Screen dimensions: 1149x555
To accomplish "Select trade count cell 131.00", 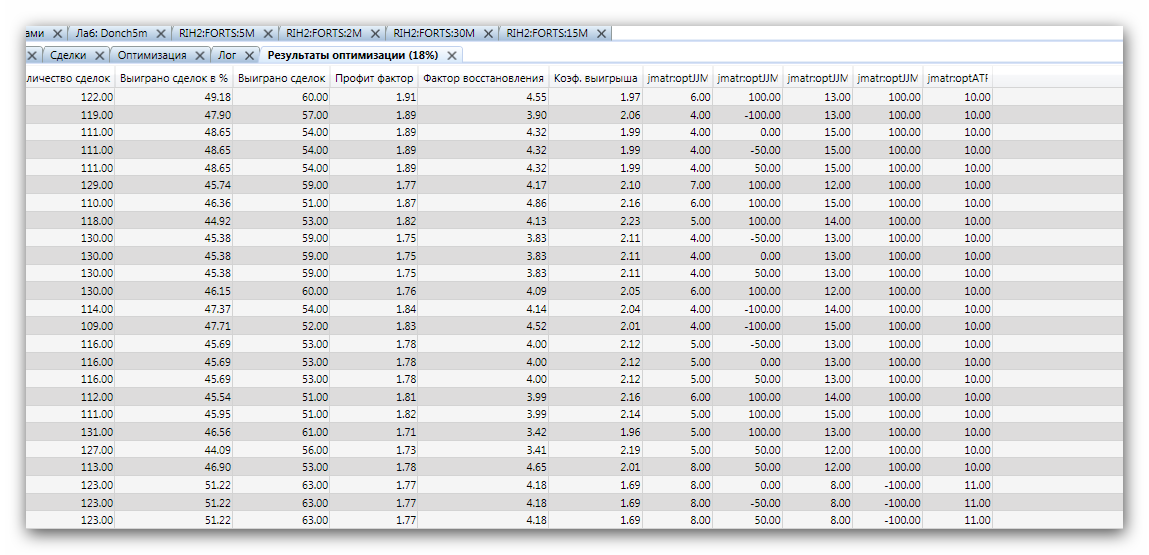I will pos(70,432).
